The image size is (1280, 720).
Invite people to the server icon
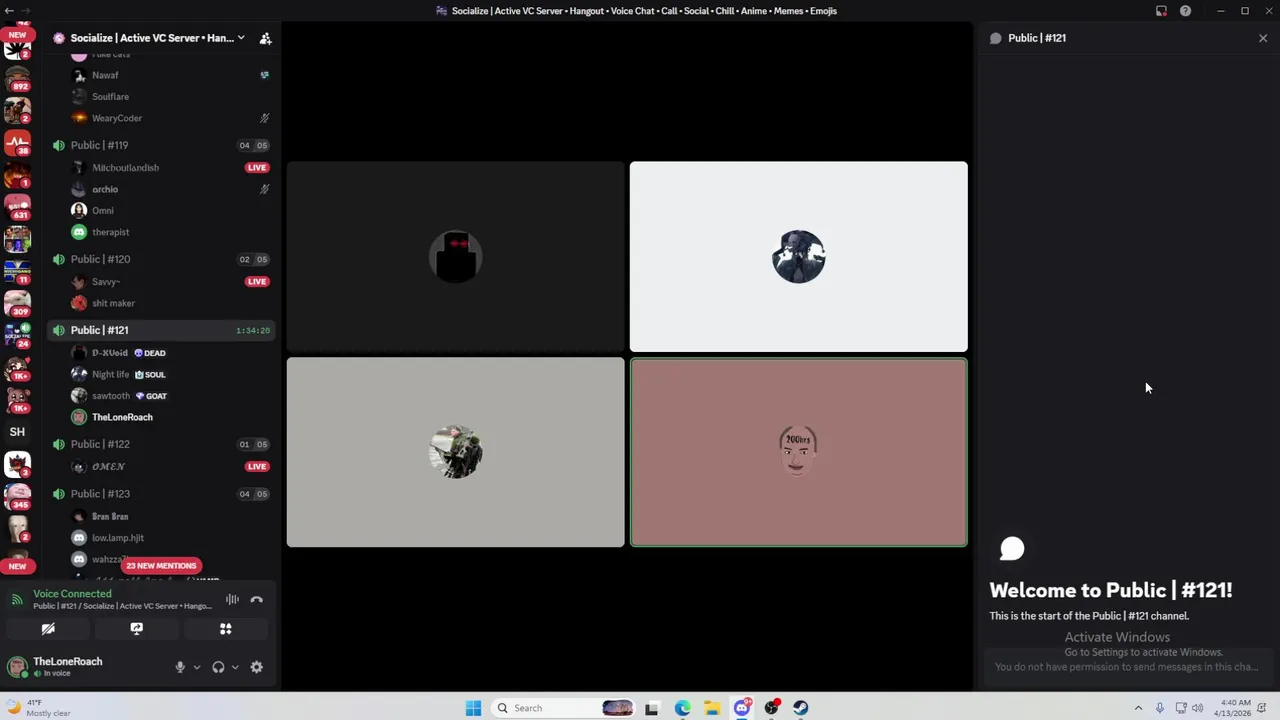point(265,38)
